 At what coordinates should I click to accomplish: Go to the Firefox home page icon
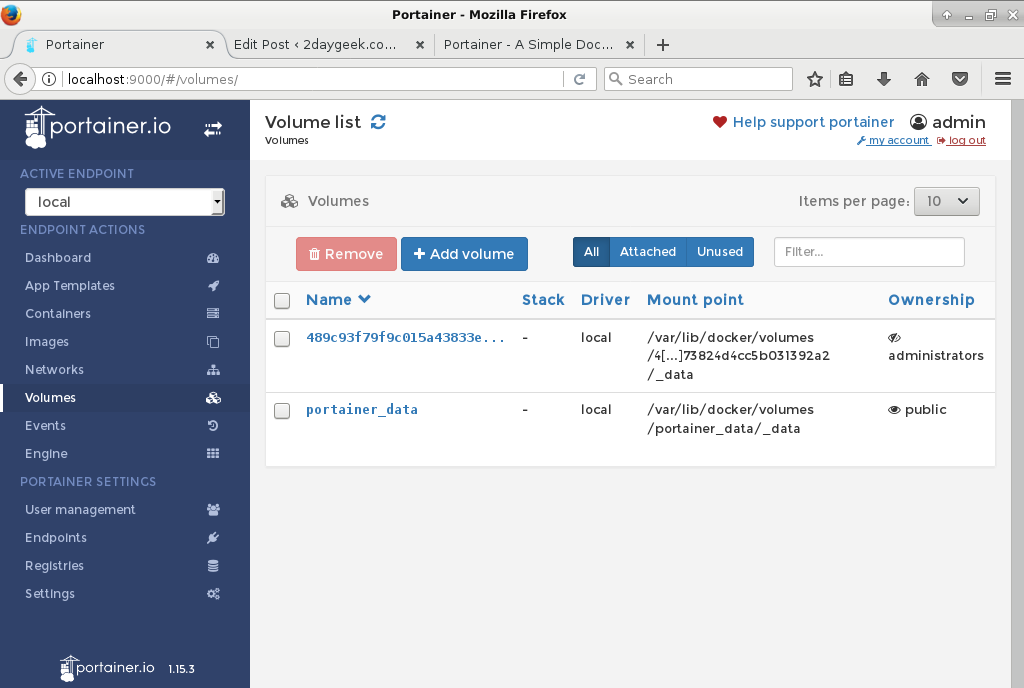coord(921,79)
